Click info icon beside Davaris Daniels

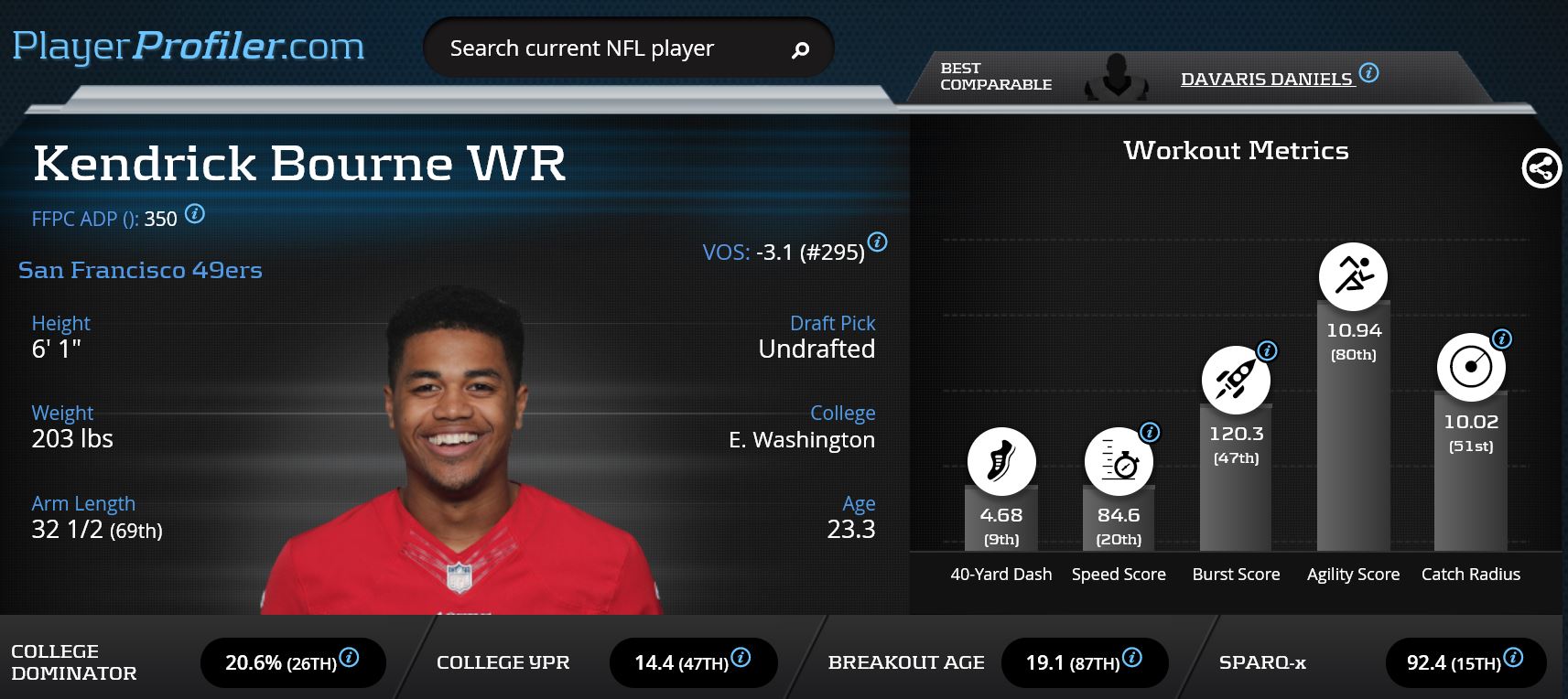1368,72
